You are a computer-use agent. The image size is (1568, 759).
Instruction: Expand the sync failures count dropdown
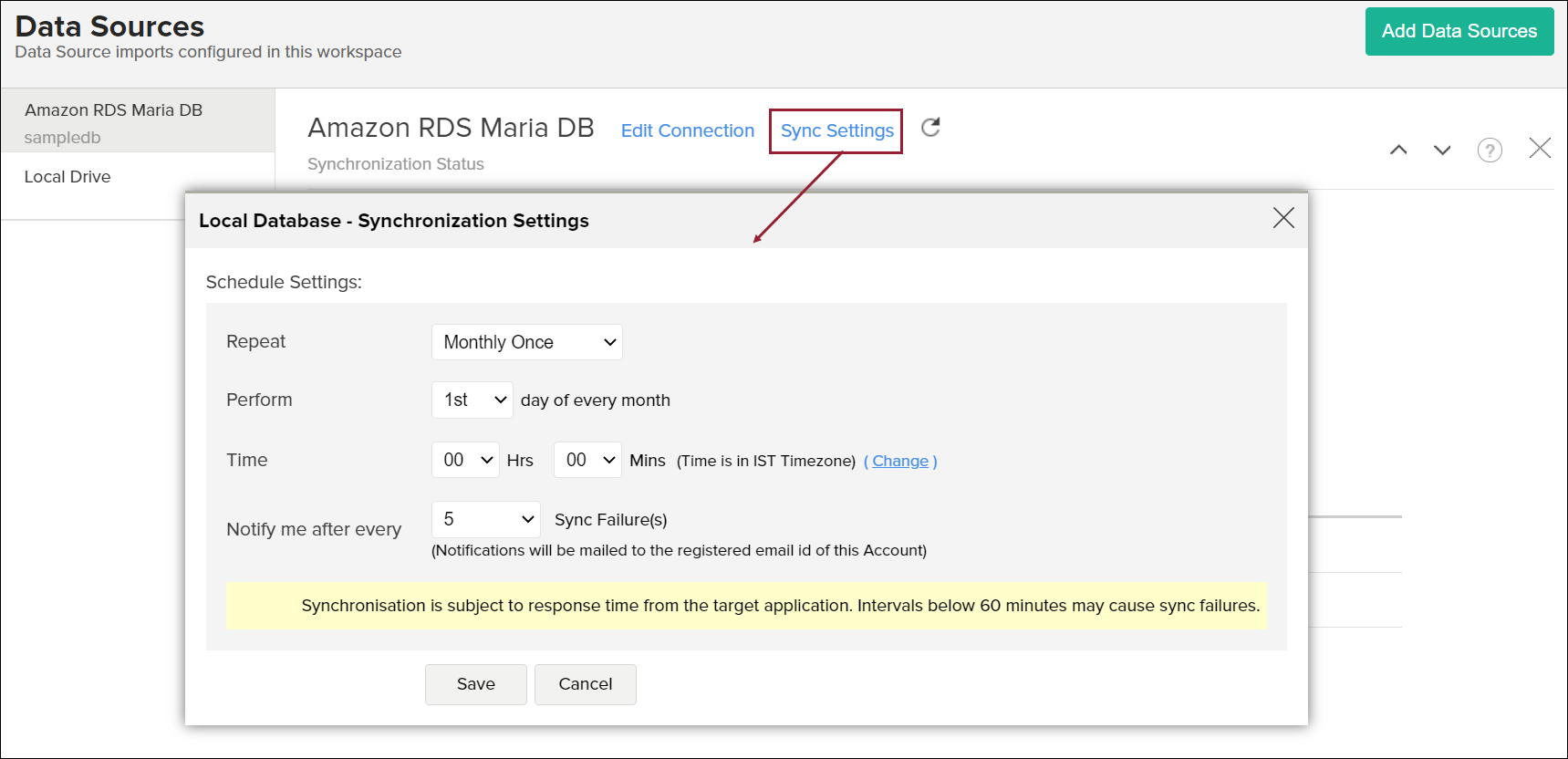(x=485, y=519)
